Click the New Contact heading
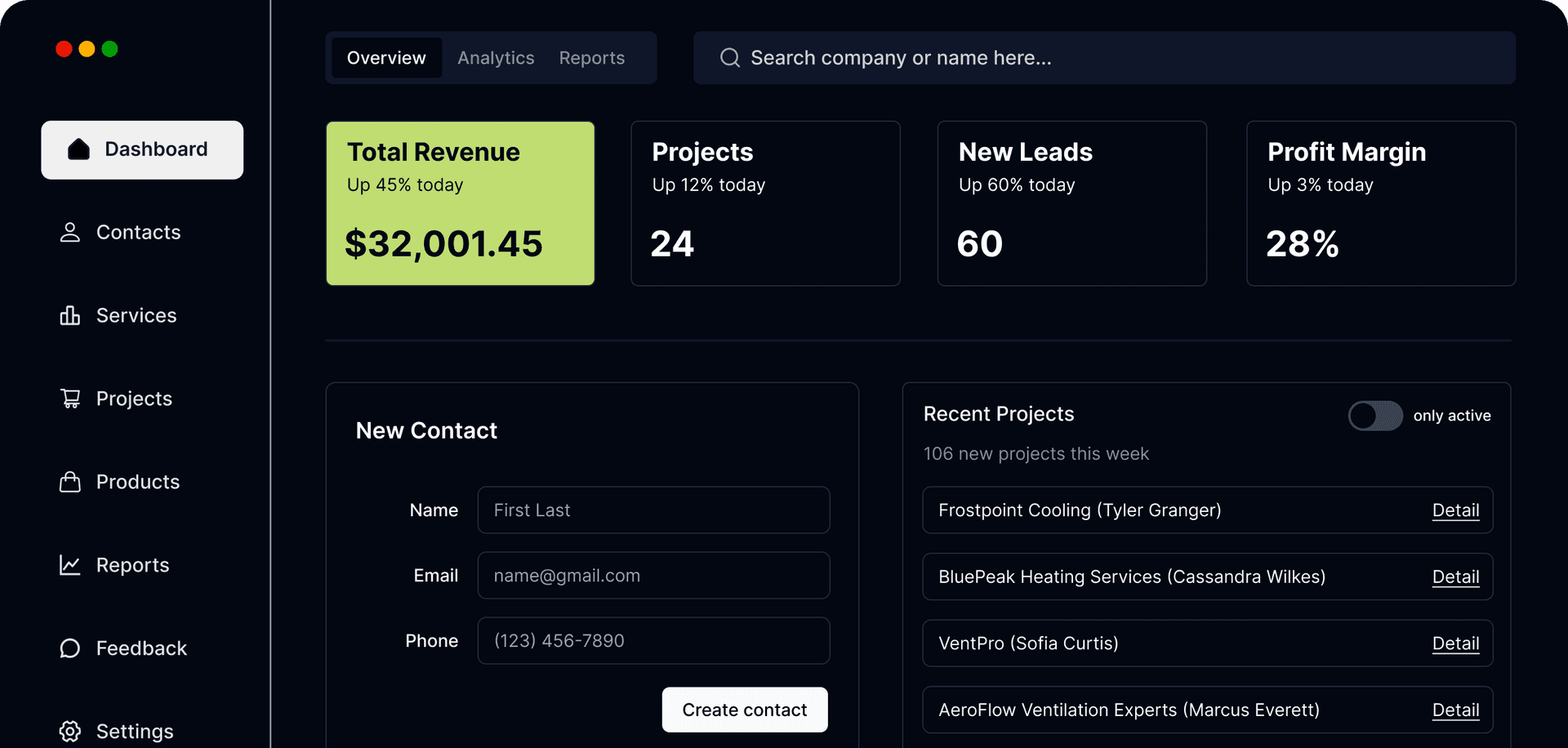 point(426,430)
